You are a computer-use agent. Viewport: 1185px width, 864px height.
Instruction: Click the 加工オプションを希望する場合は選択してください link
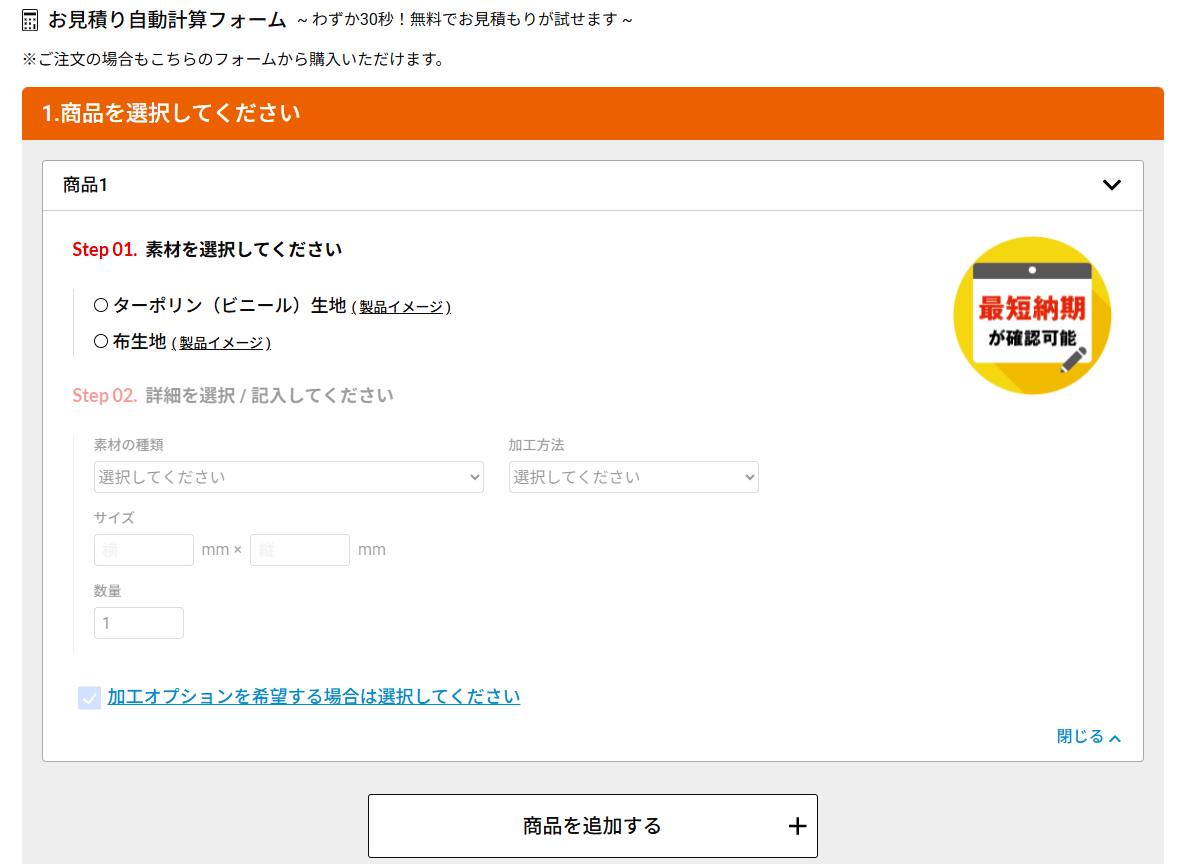314,697
